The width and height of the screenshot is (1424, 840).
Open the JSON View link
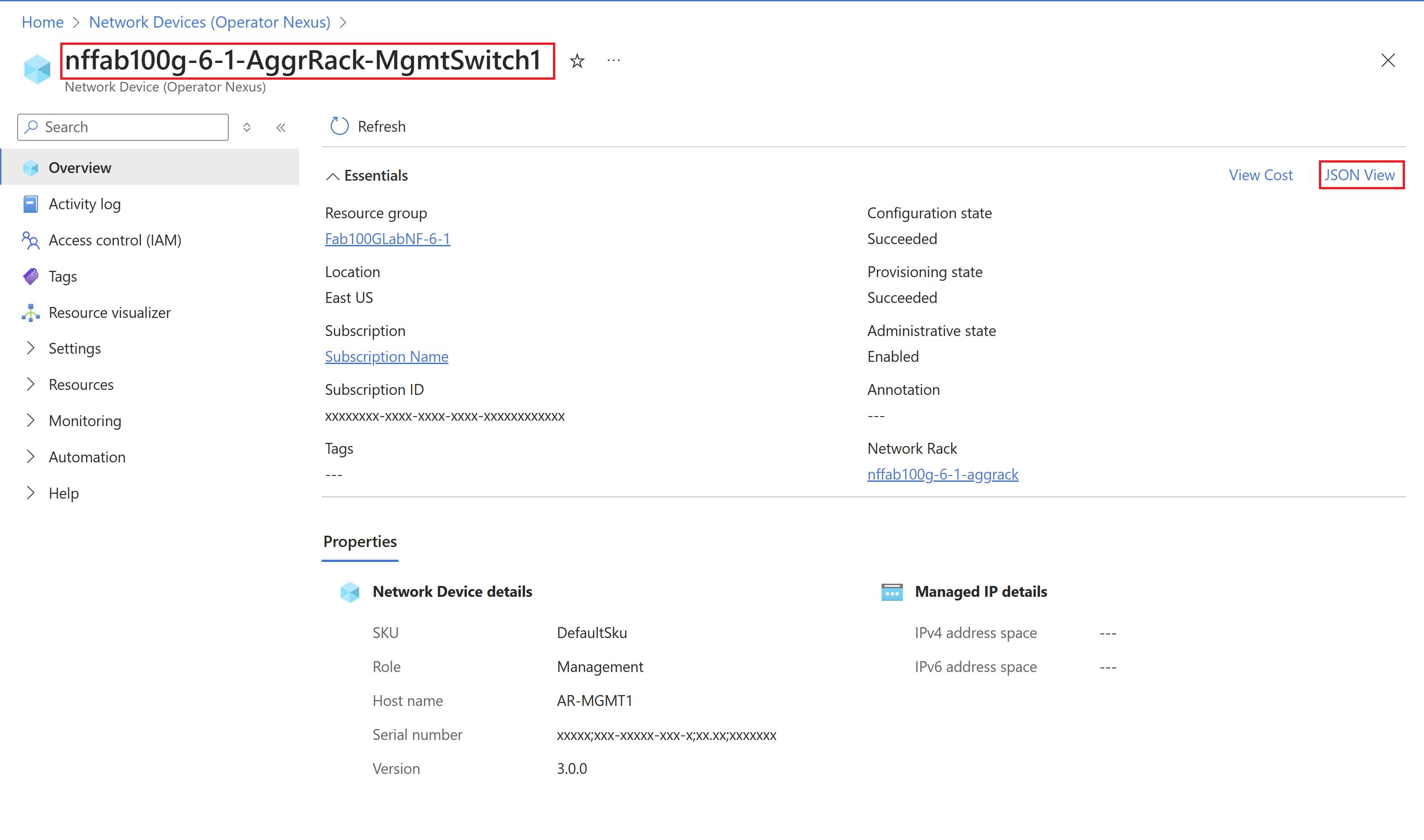pos(1360,175)
